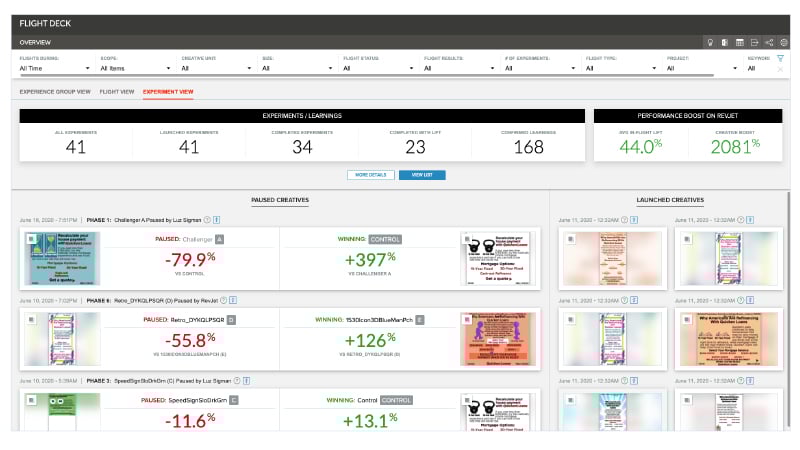Open the settings gear icon in Overview bar
The height and width of the screenshot is (450, 800).
click(784, 43)
